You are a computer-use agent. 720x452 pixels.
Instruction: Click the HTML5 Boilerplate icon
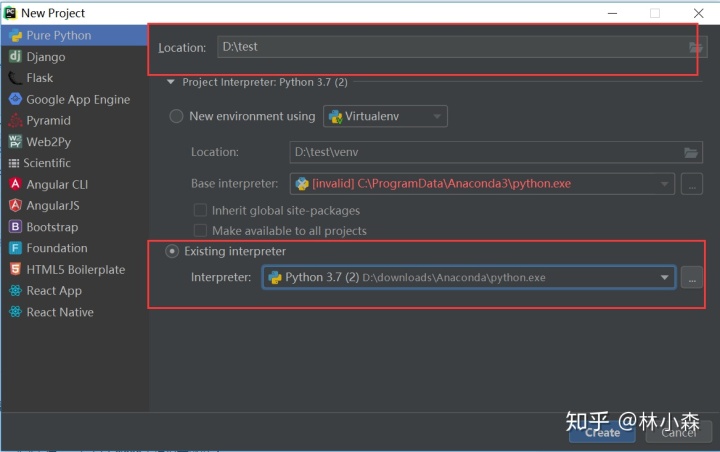15,269
